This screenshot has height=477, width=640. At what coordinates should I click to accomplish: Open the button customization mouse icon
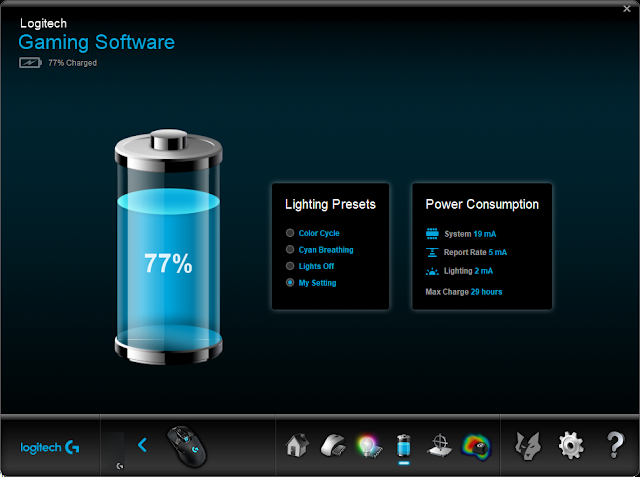coord(333,445)
